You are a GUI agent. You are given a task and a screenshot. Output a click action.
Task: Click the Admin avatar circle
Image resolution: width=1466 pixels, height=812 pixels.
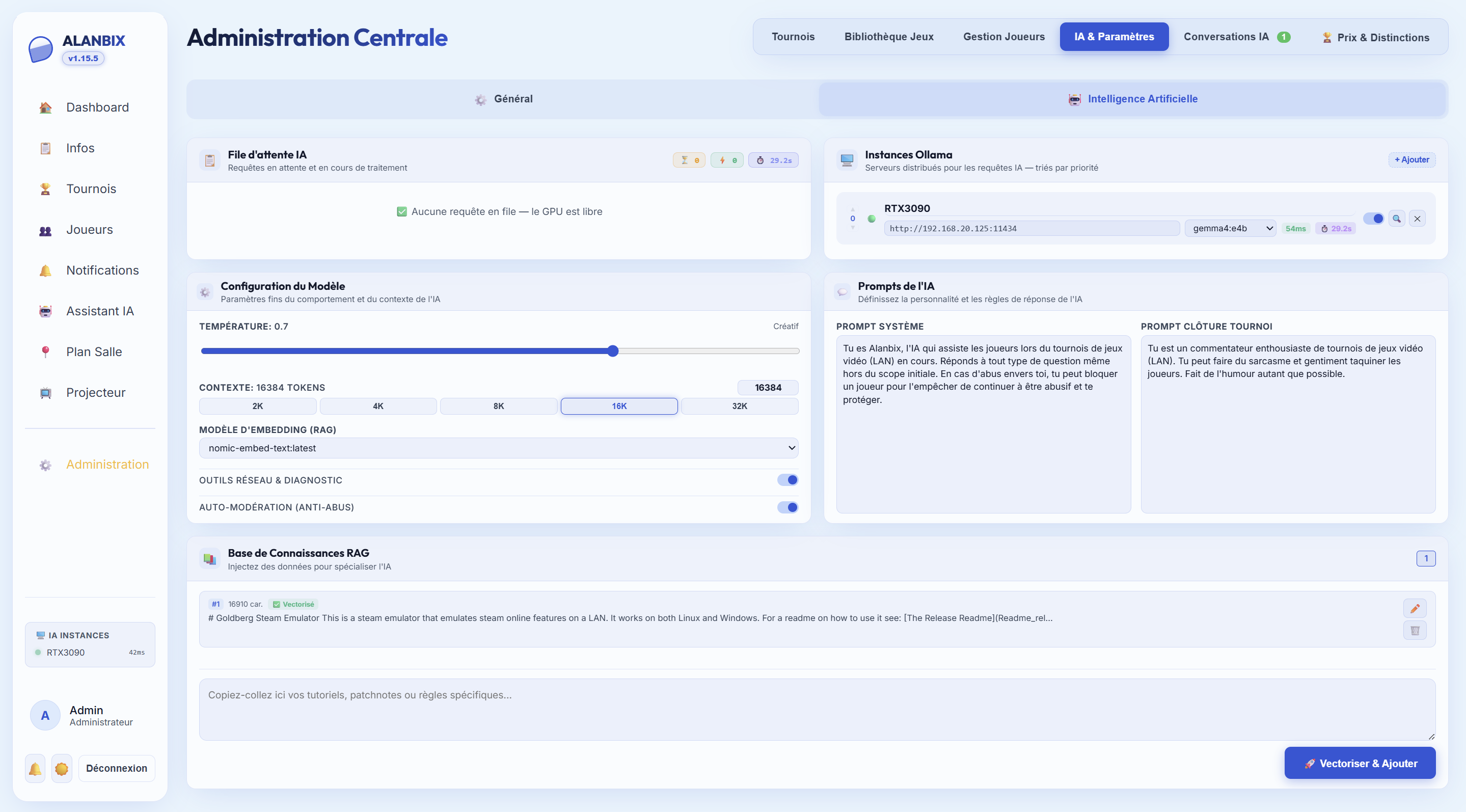click(45, 715)
